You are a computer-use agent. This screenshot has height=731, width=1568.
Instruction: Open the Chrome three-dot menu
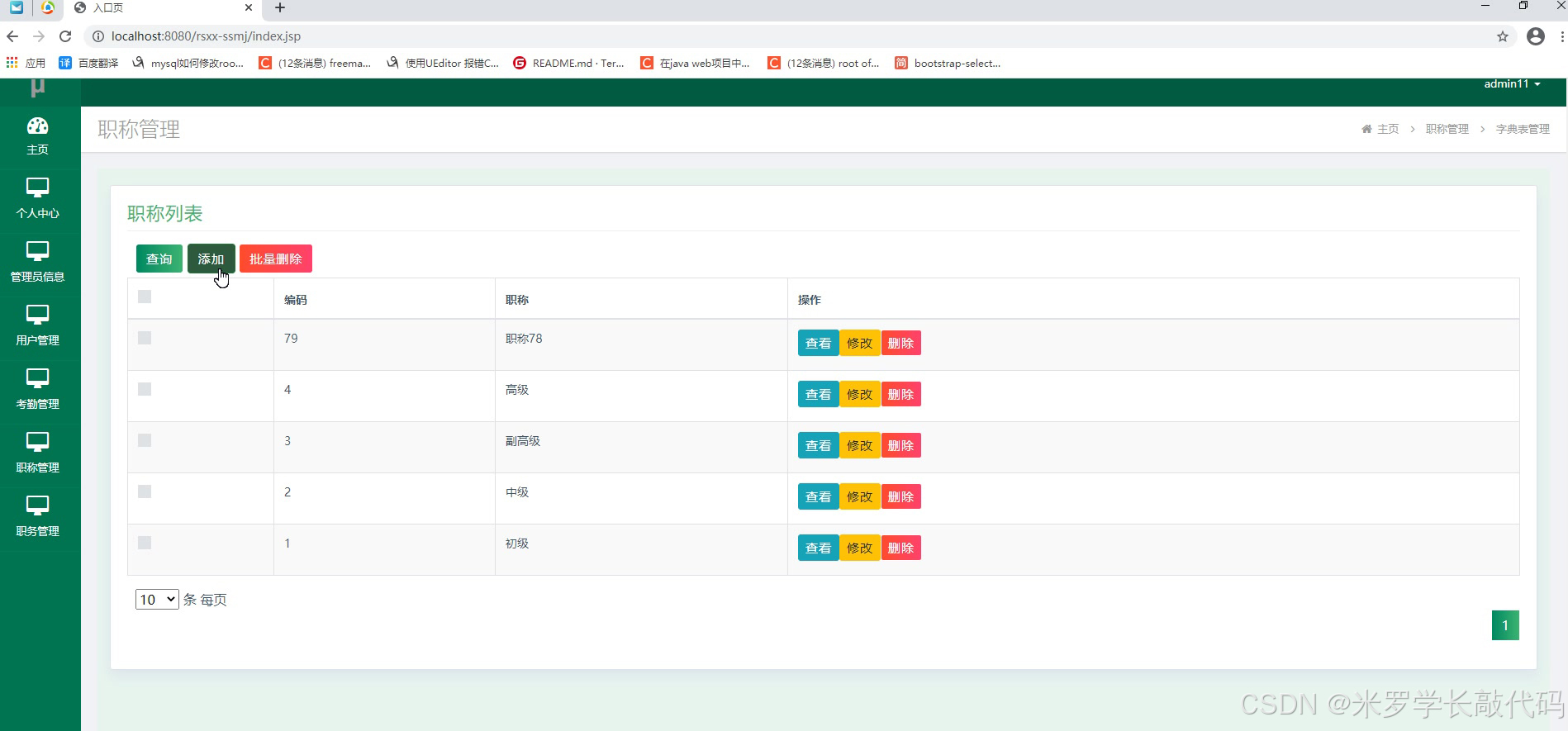click(1561, 36)
